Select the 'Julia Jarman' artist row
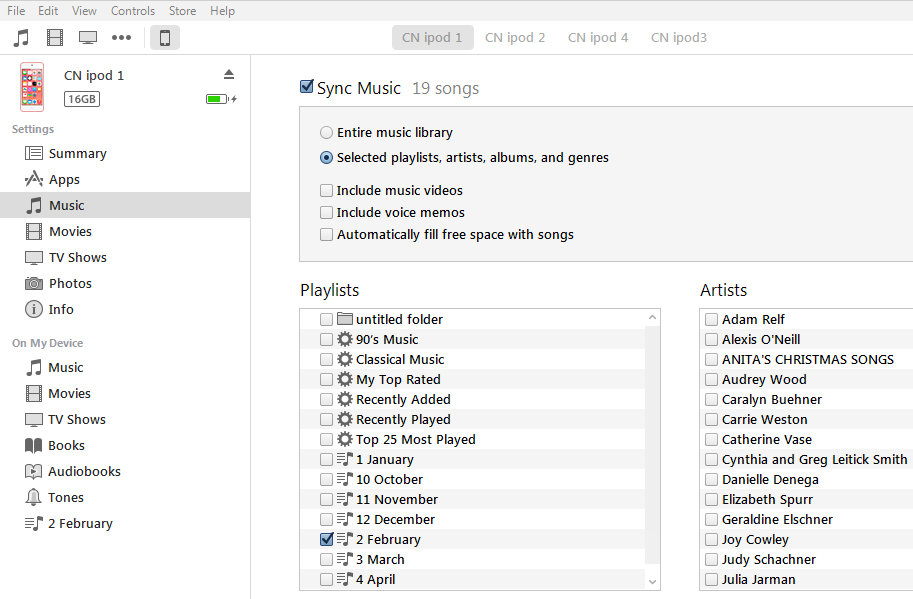Image resolution: width=913 pixels, height=599 pixels. coord(806,579)
